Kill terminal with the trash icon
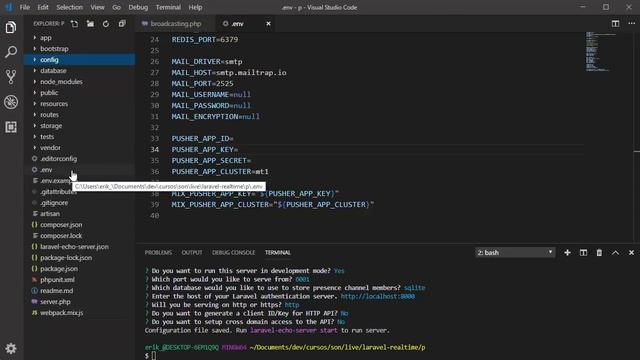640x360 pixels. point(599,253)
